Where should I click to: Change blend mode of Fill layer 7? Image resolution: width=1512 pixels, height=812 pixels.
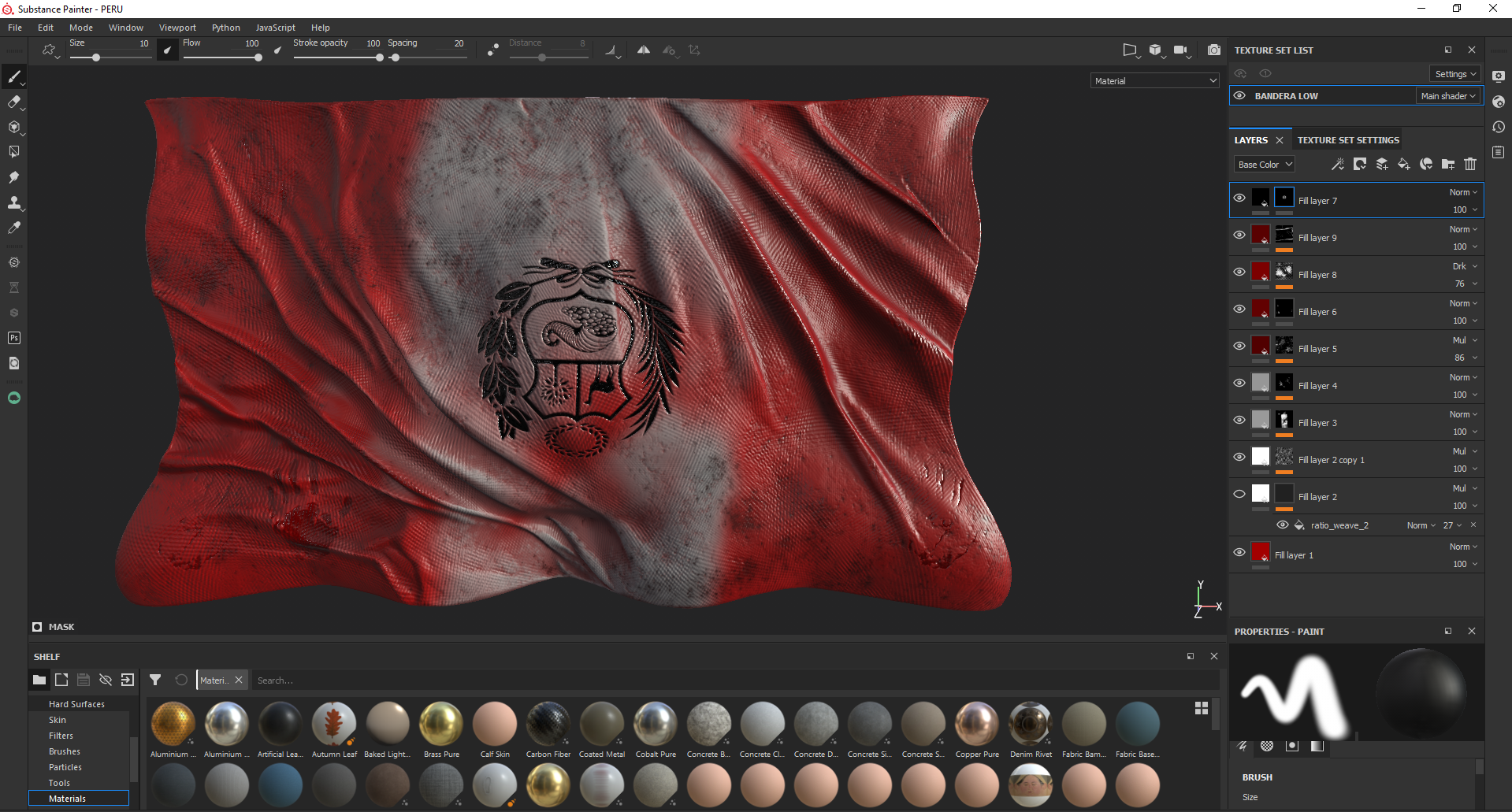1464,192
